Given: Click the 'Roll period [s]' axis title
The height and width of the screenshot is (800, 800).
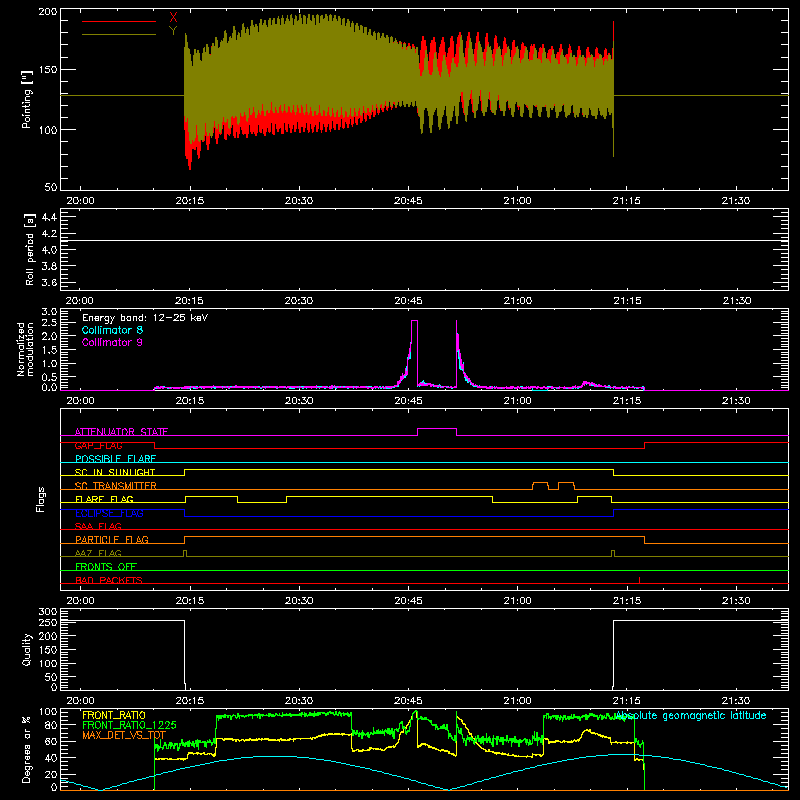Looking at the screenshot, I should 30,249.
